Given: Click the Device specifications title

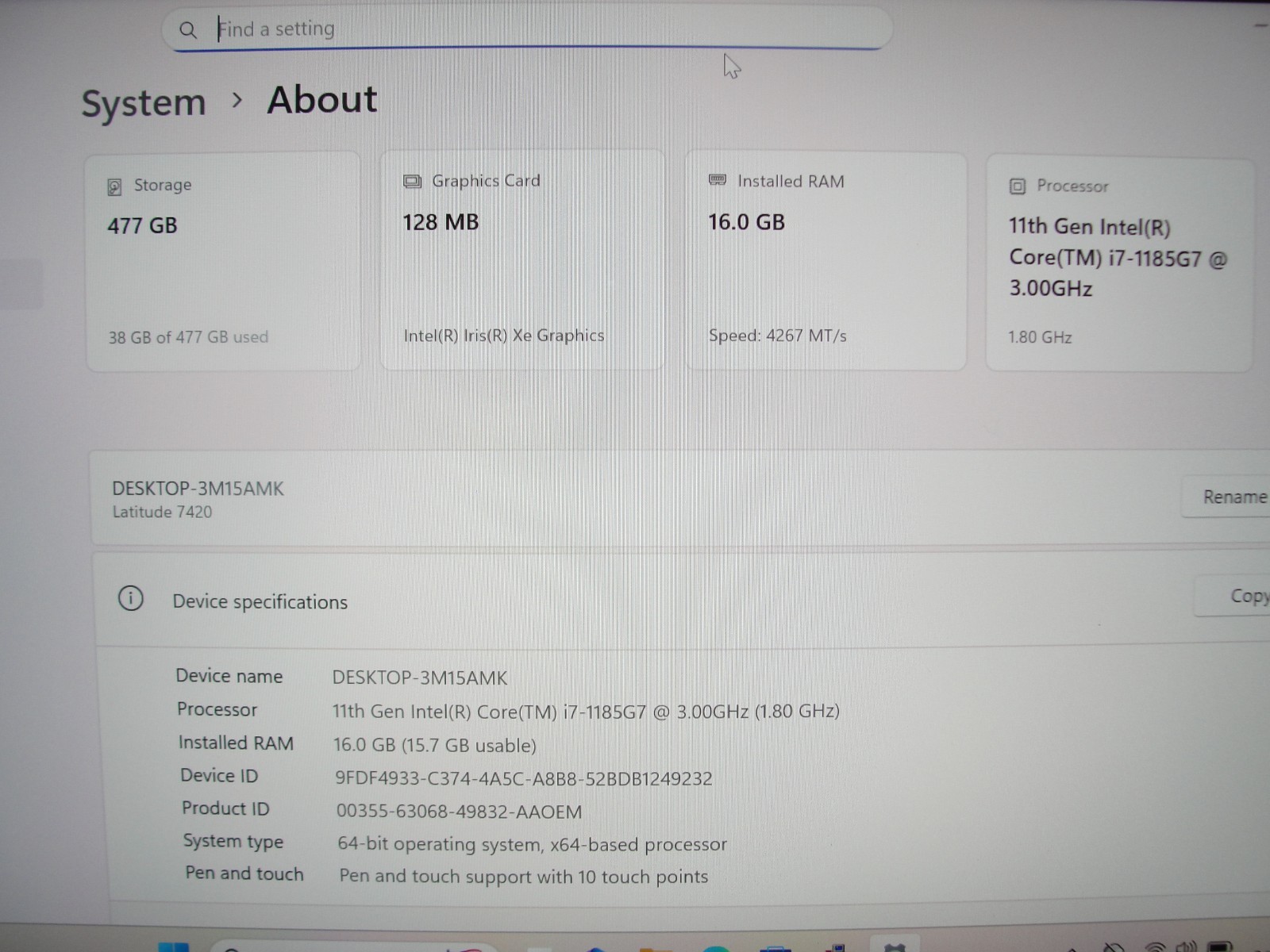Looking at the screenshot, I should click(x=260, y=602).
